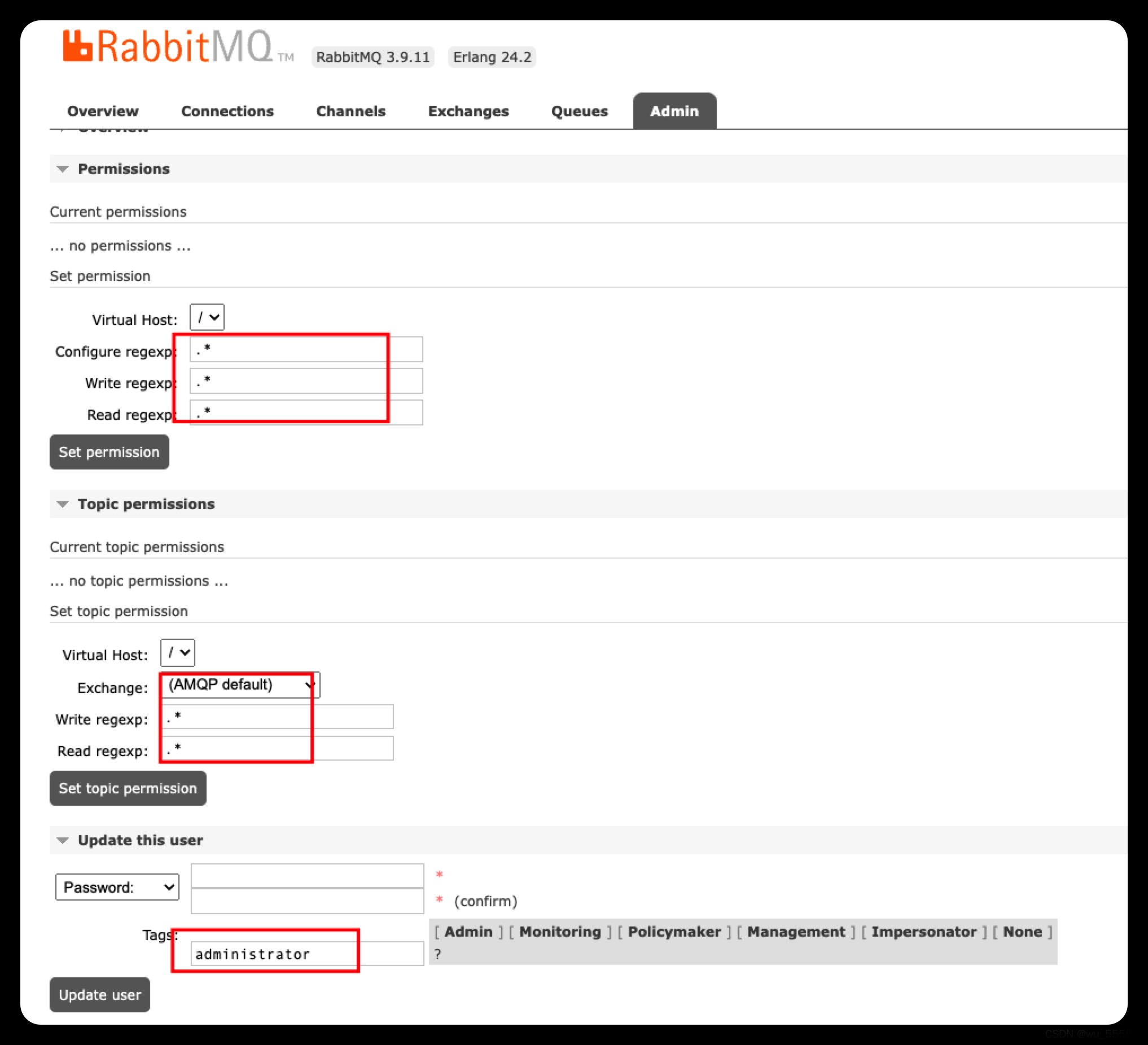Open the Exchange (AMQP default) dropdown
Screen dimensions: 1148x1045
[x=240, y=684]
